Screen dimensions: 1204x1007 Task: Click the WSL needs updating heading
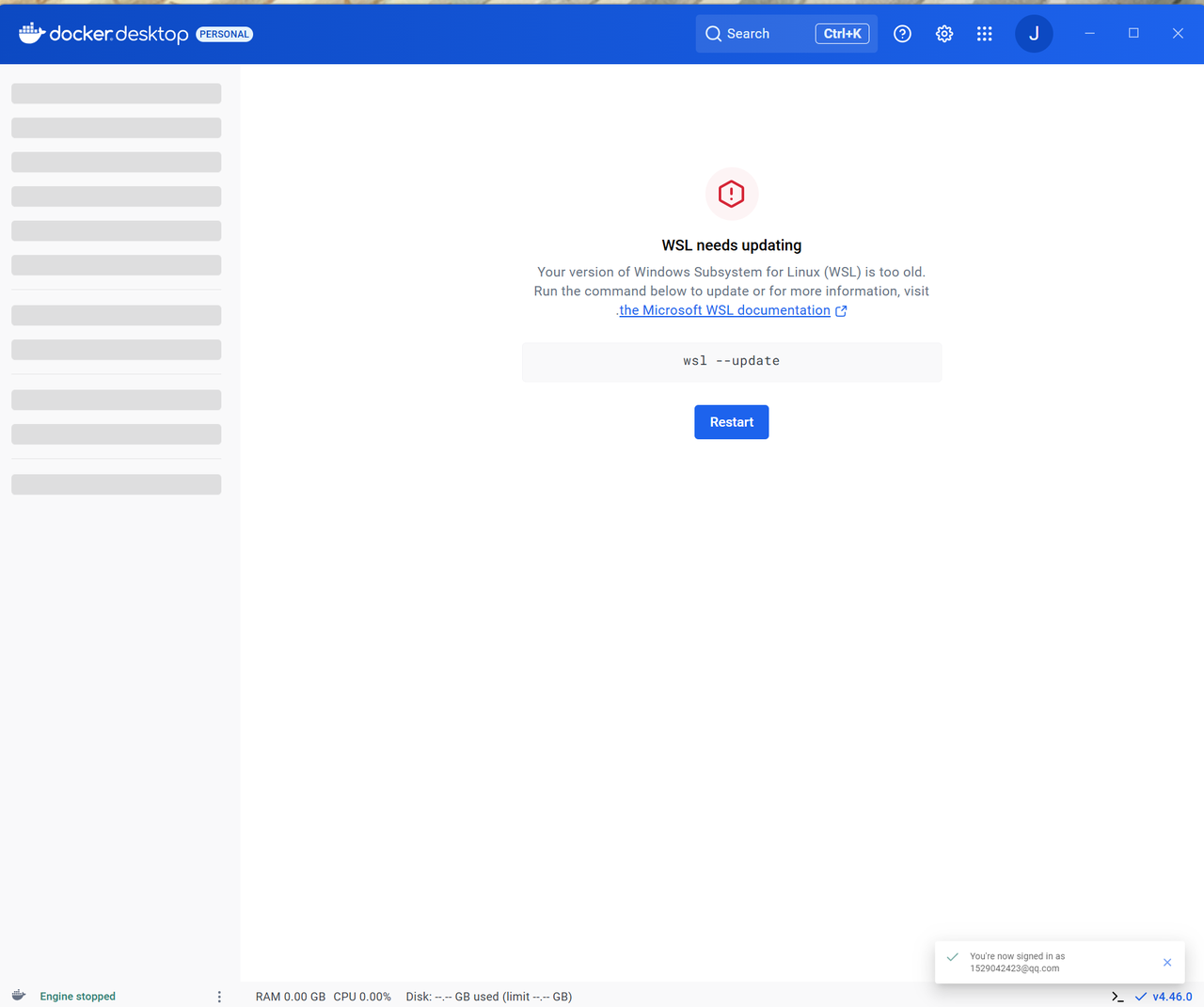(732, 245)
